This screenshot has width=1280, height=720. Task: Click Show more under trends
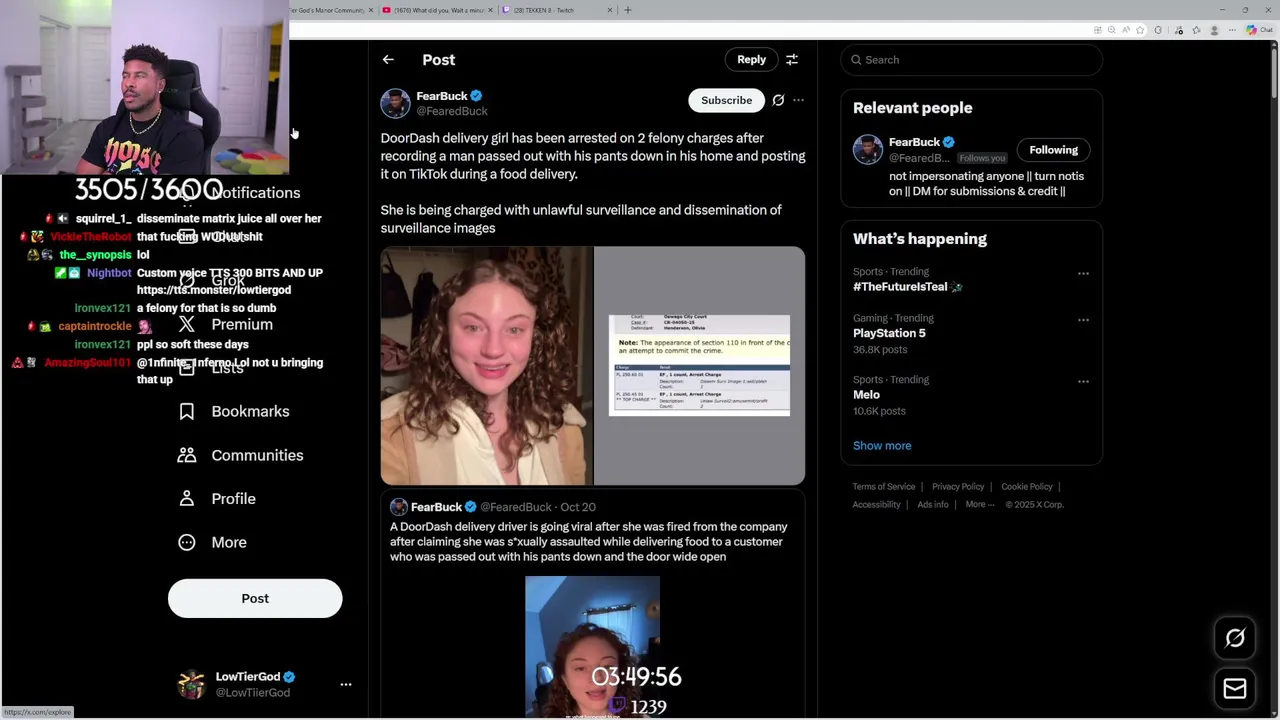point(882,446)
